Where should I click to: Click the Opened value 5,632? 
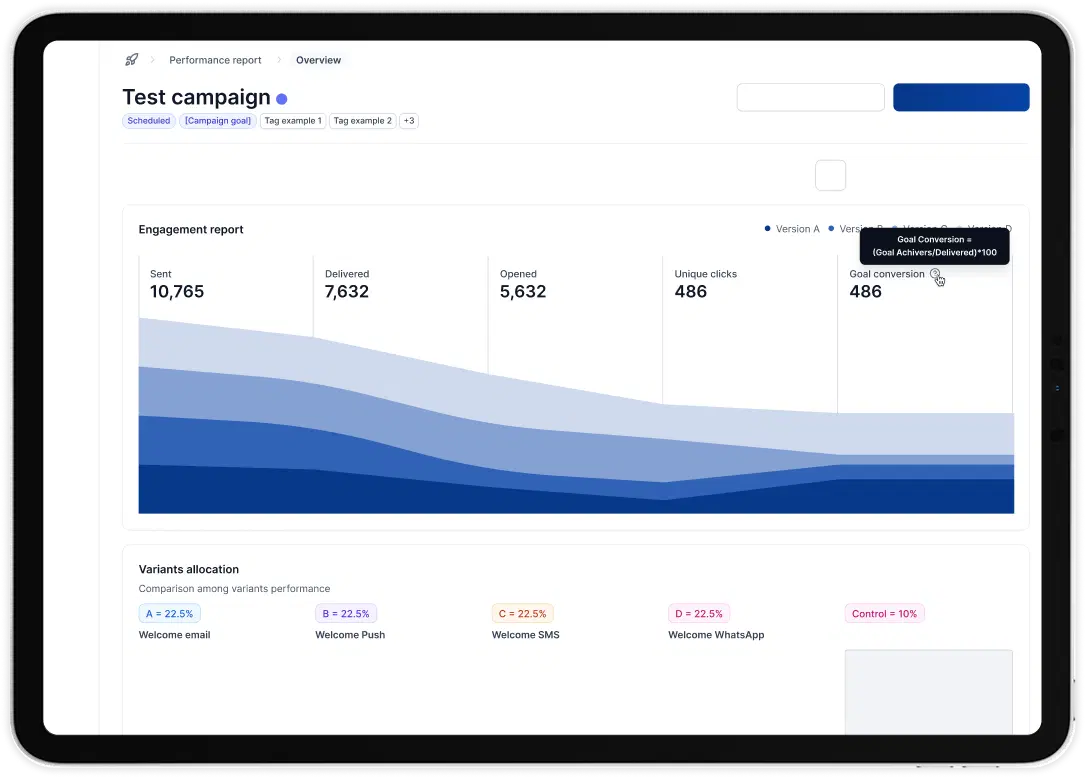tap(523, 292)
